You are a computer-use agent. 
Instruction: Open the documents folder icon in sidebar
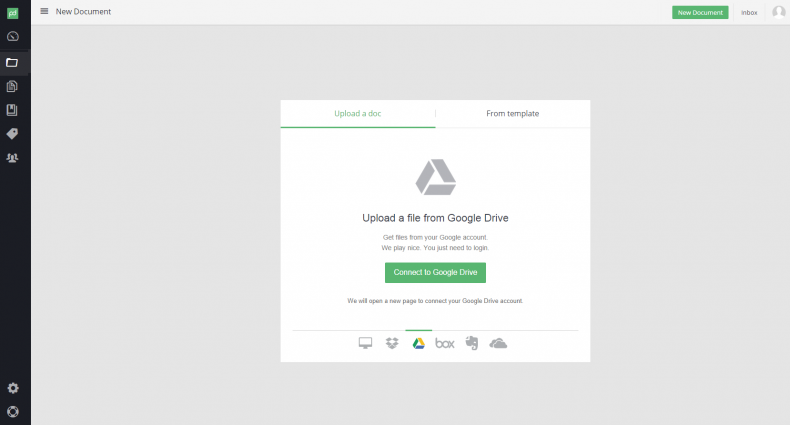tap(13, 62)
